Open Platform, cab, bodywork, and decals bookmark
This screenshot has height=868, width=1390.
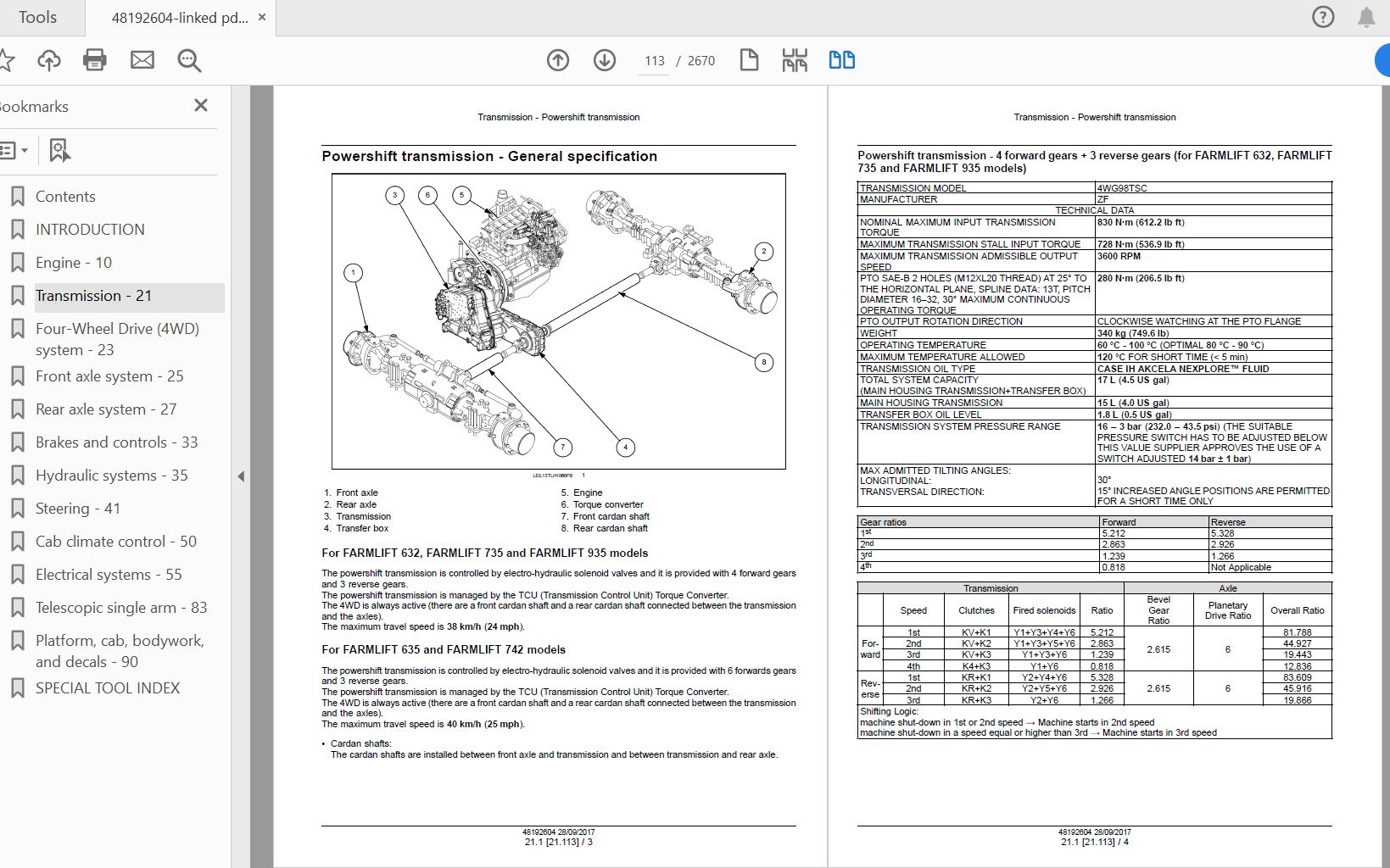(x=120, y=651)
